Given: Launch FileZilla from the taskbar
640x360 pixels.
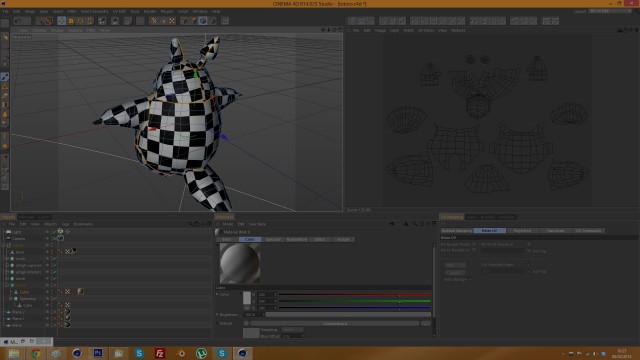Looking at the screenshot, I should click(x=160, y=353).
